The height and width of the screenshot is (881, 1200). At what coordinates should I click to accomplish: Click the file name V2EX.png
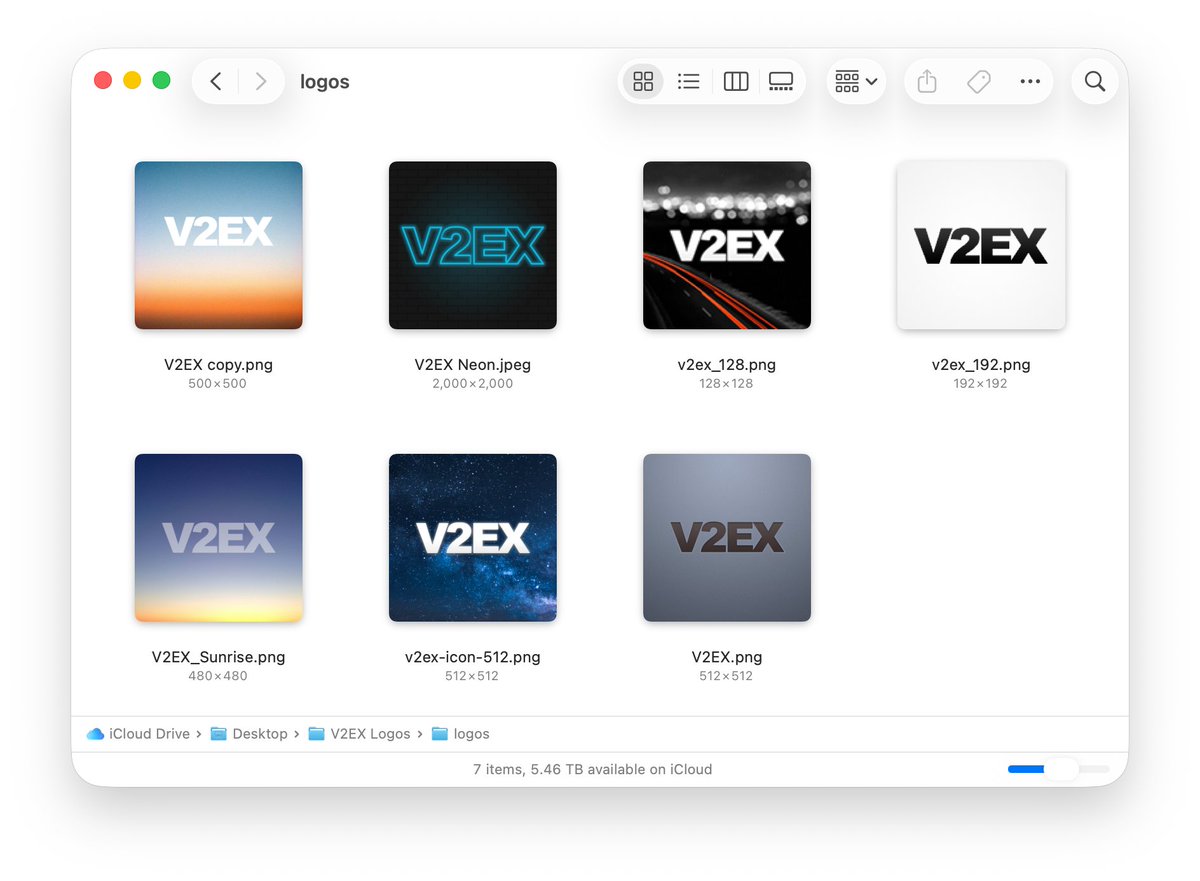tap(727, 657)
